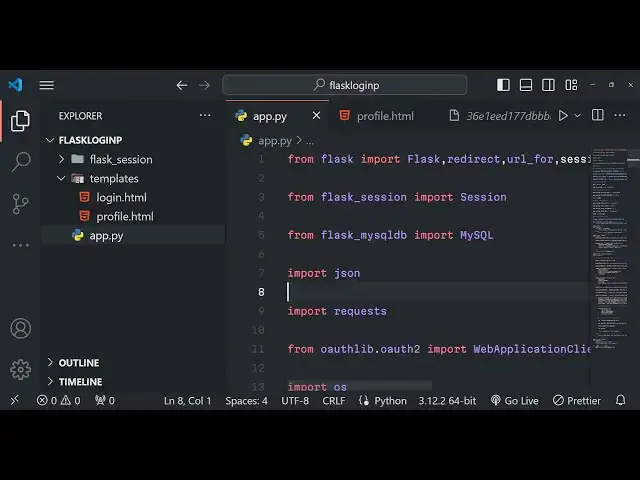Open Customize Layout options
640x480 pixels.
click(571, 85)
